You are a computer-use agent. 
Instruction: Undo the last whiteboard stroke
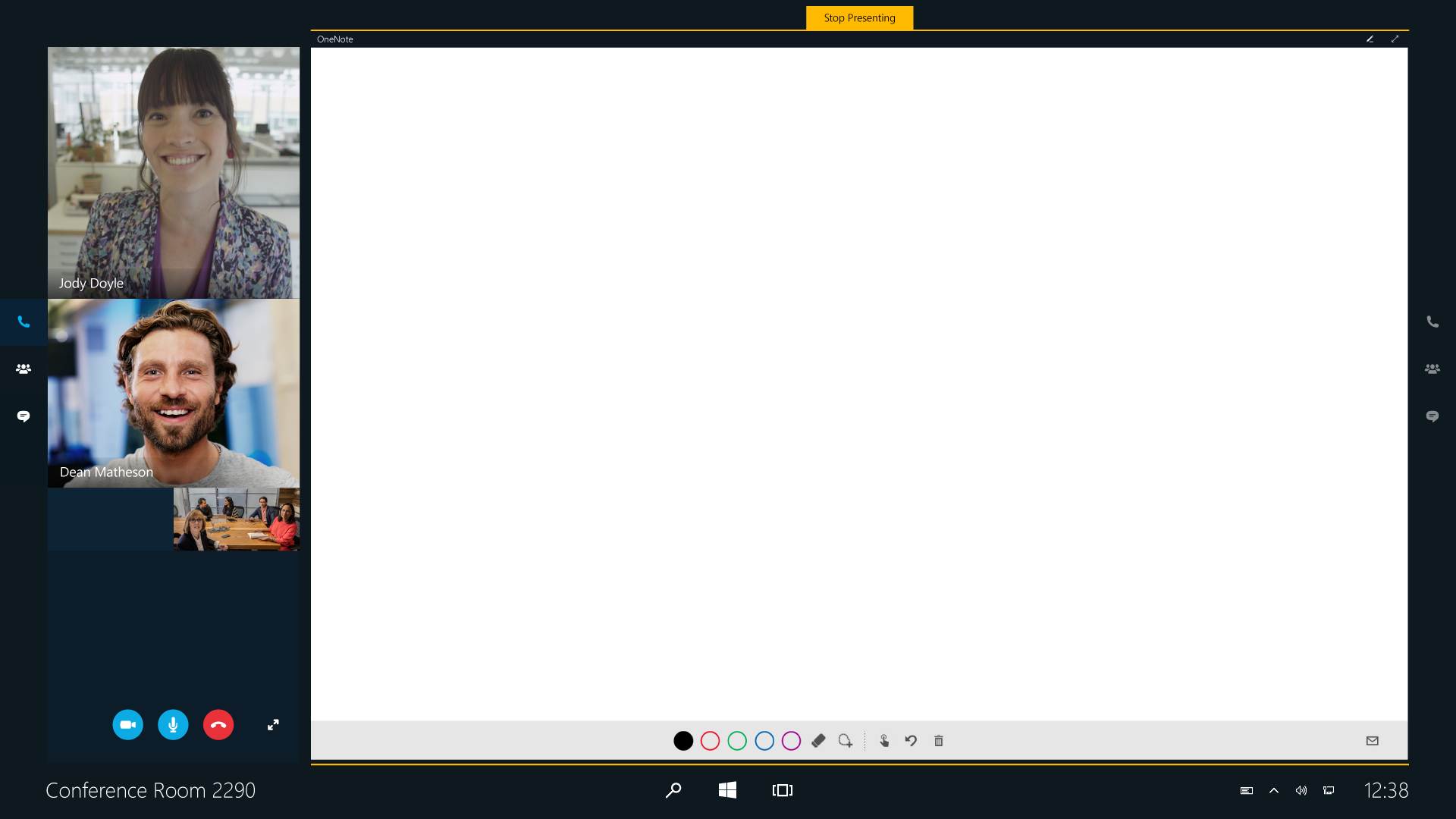pyautogui.click(x=911, y=741)
